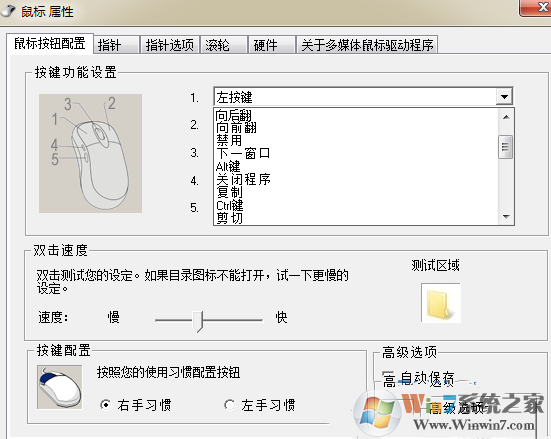
Task: Click the blue-button mouse icon in 按键配置
Action: pos(60,387)
